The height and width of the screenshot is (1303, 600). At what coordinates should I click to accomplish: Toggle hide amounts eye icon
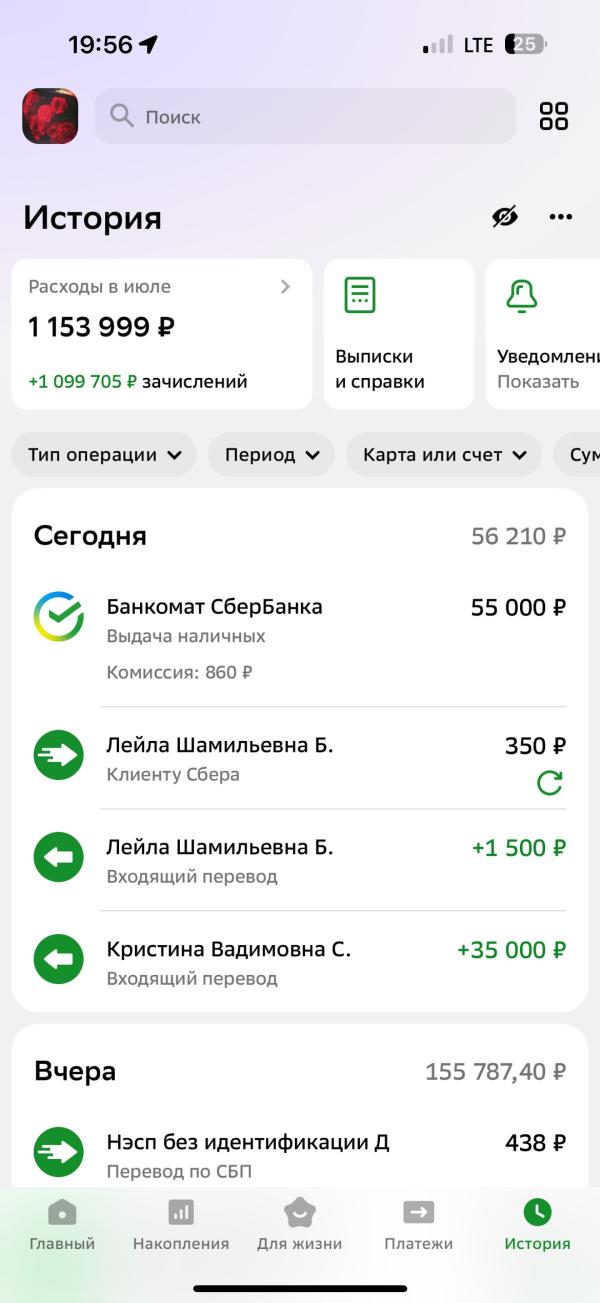click(505, 217)
